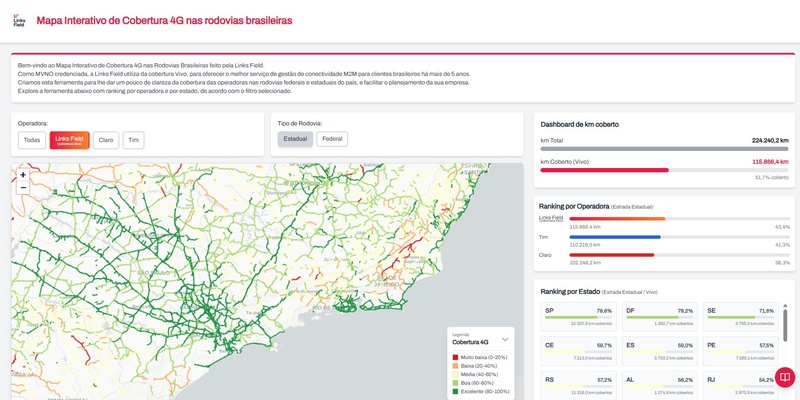Click the Rio de Janeiro map label

pyautogui.click(x=386, y=281)
